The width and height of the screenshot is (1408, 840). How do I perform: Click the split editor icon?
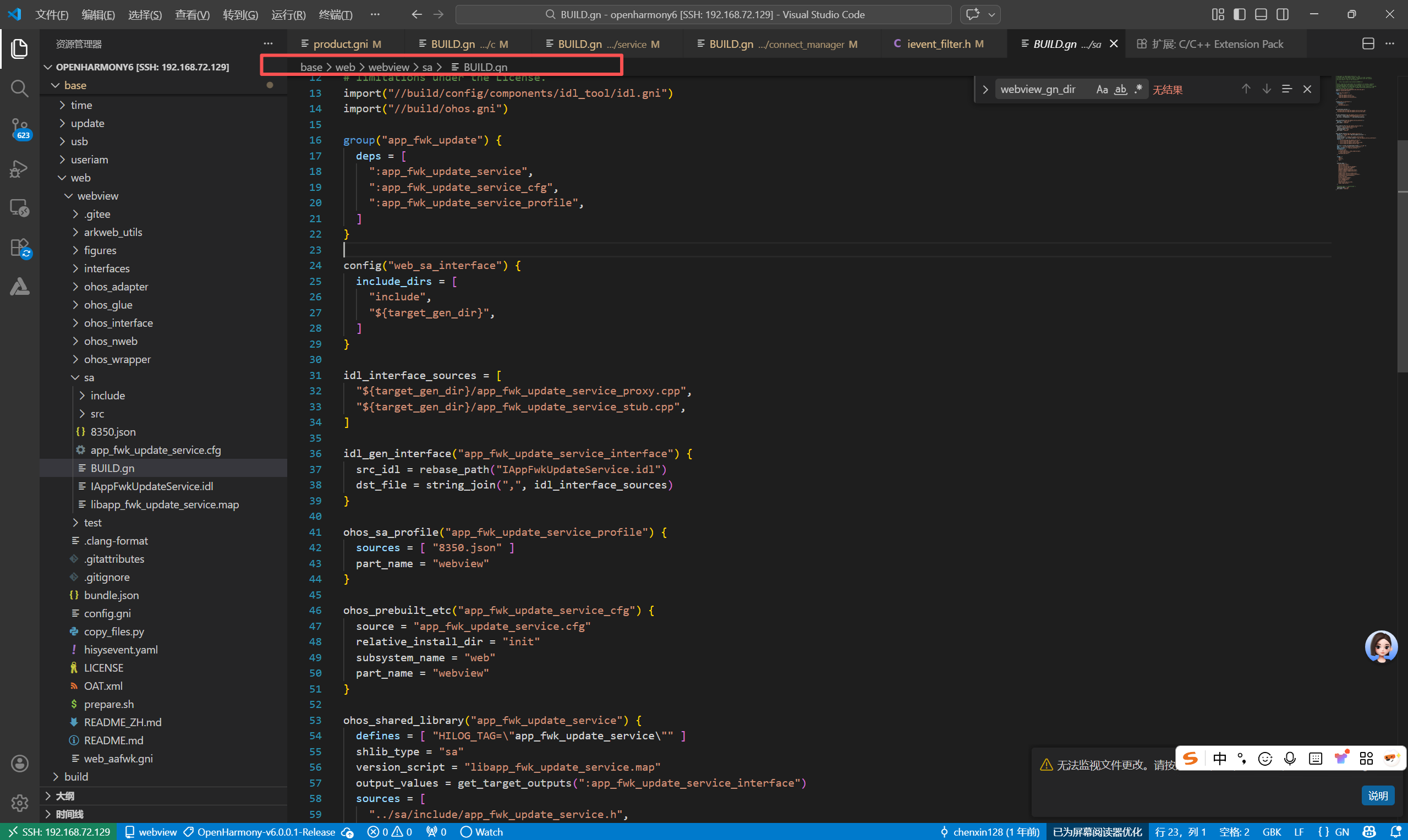click(x=1368, y=43)
